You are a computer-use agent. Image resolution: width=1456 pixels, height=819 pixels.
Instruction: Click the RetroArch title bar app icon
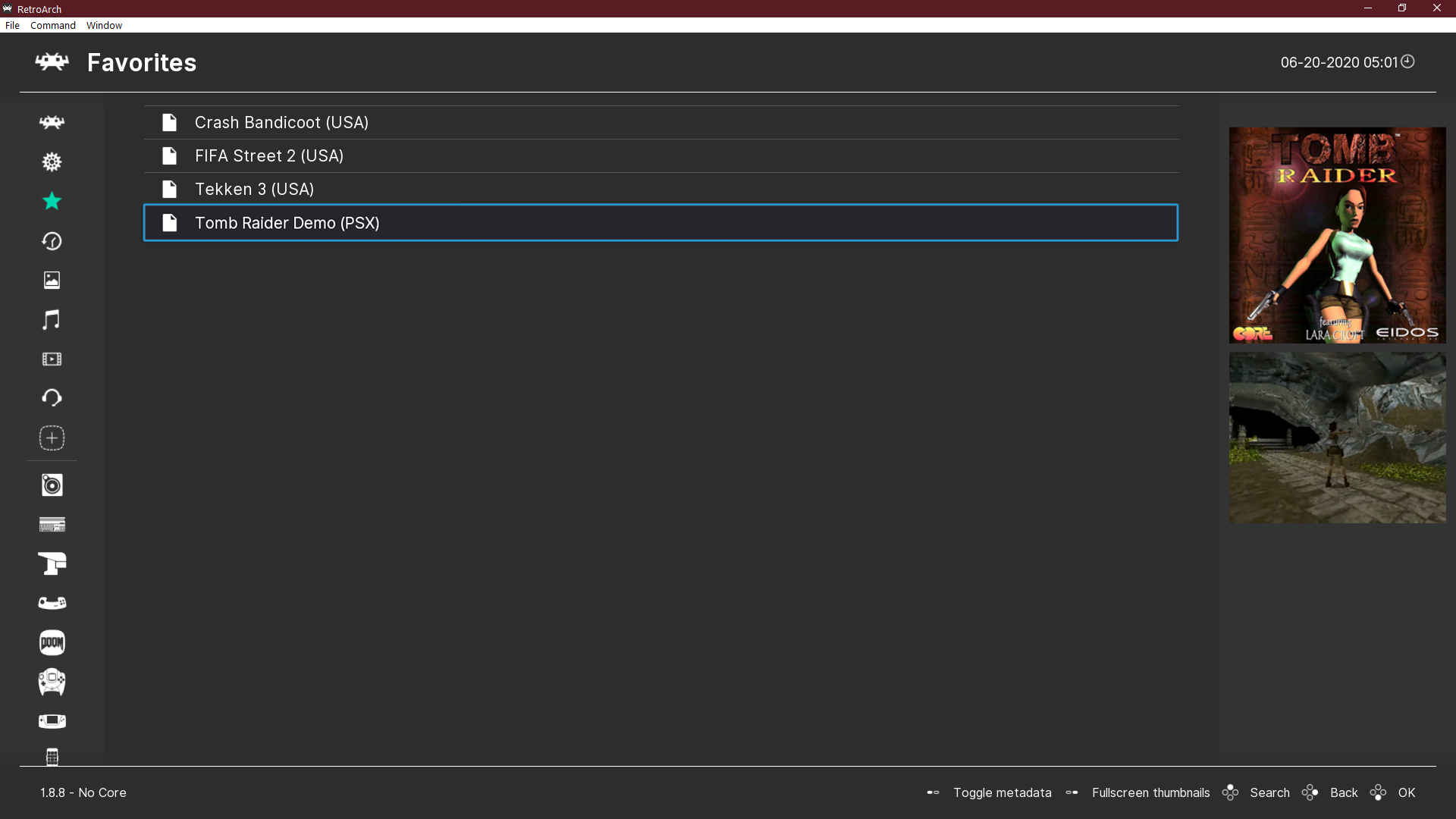pos(8,8)
